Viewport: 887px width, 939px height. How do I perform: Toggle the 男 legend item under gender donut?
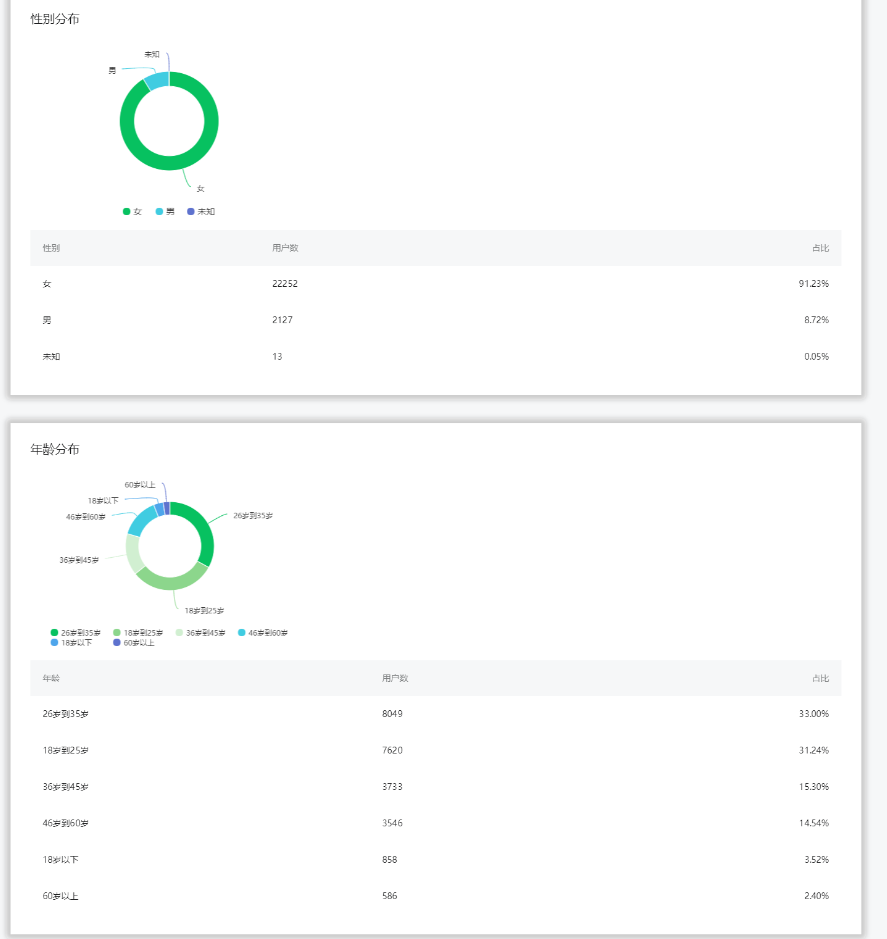coord(165,211)
